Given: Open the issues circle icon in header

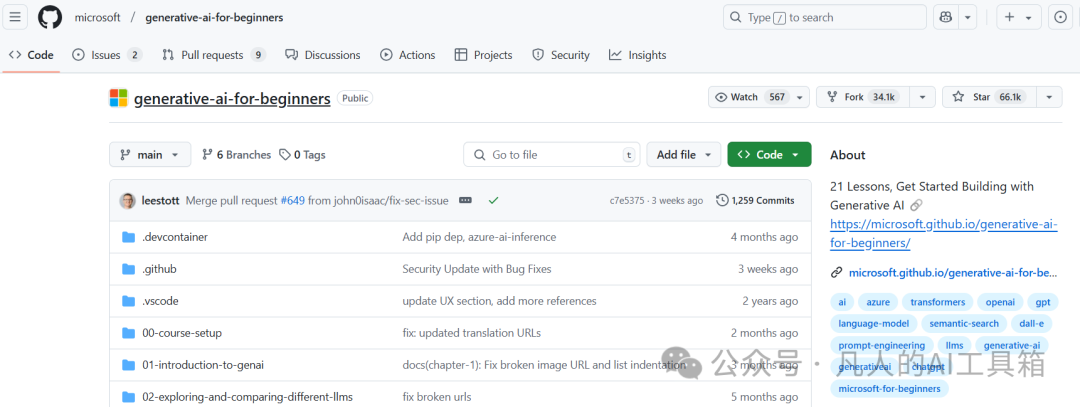Looking at the screenshot, I should click(1061, 17).
